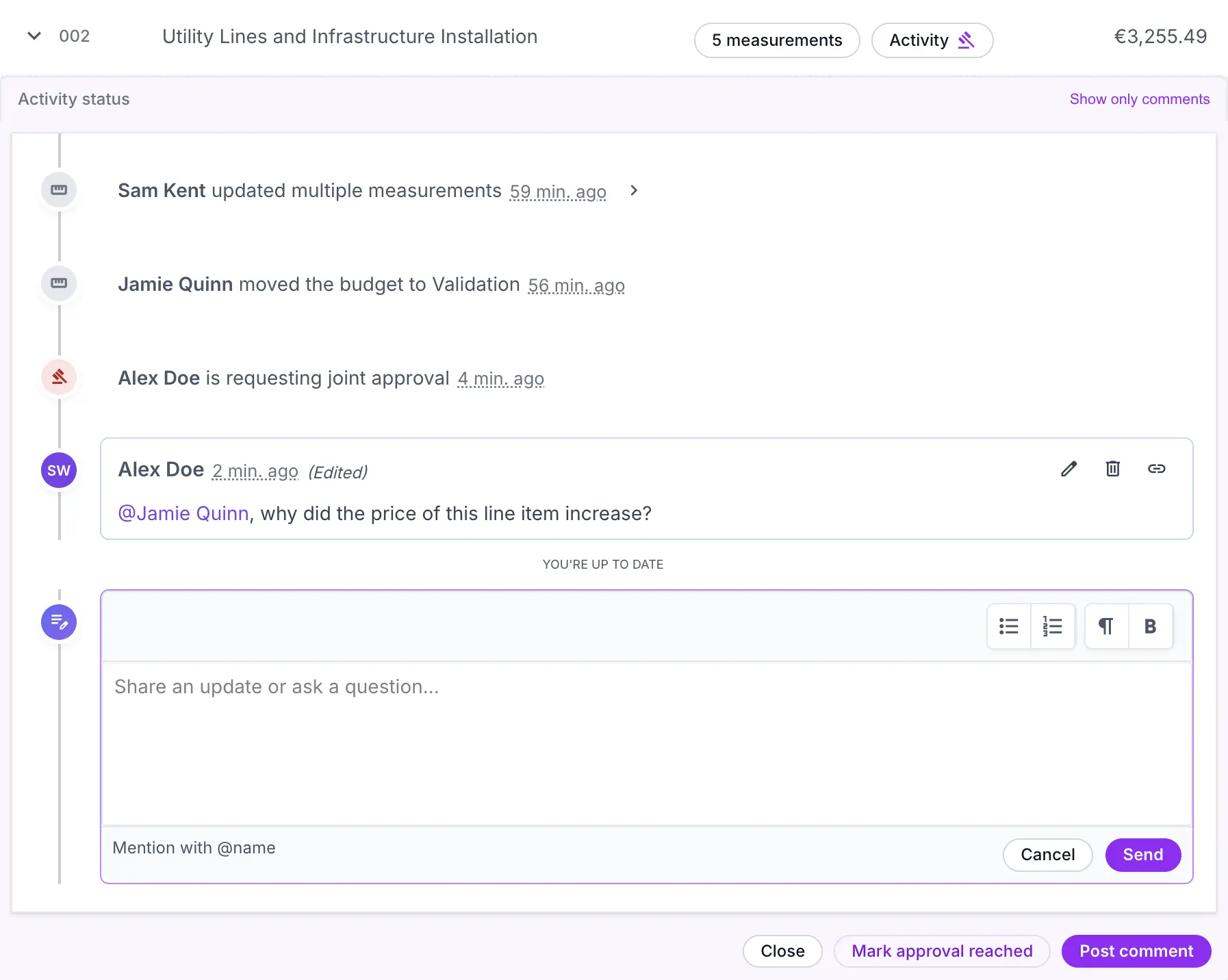The image size is (1228, 980).
Task: Delete Alex Doe's comment using the trash icon
Action: pyautogui.click(x=1113, y=469)
